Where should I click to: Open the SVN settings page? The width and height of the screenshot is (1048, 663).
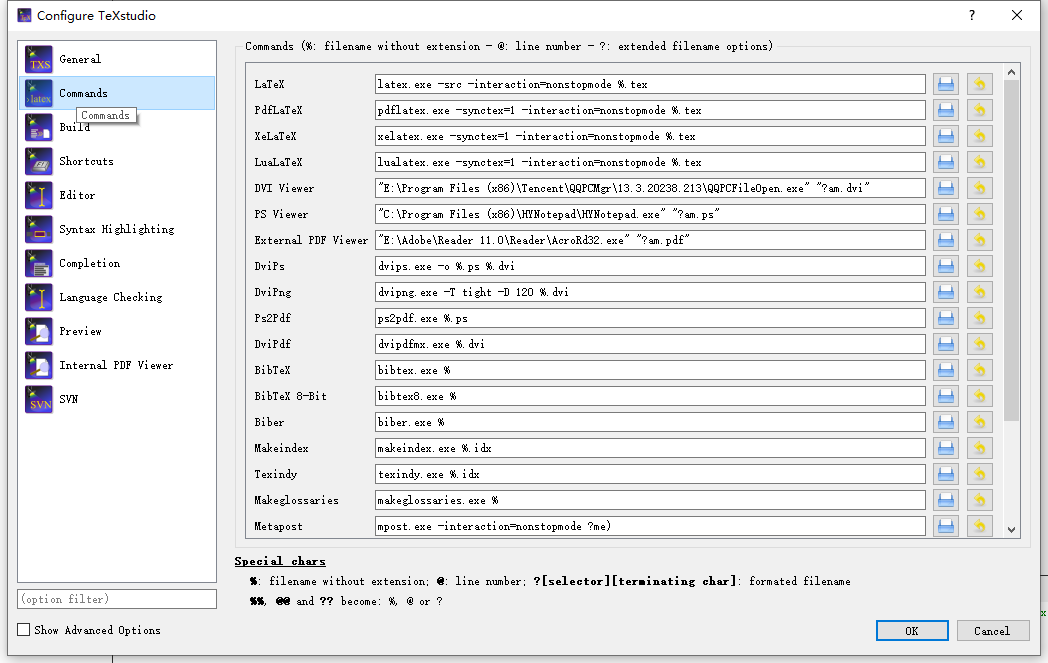click(117, 400)
